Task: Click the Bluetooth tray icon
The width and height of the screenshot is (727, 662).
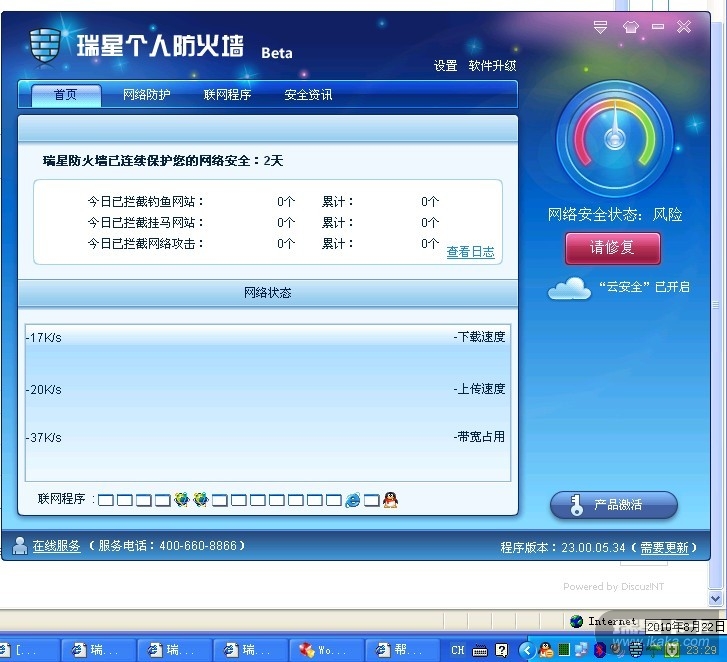Action: tap(600, 650)
